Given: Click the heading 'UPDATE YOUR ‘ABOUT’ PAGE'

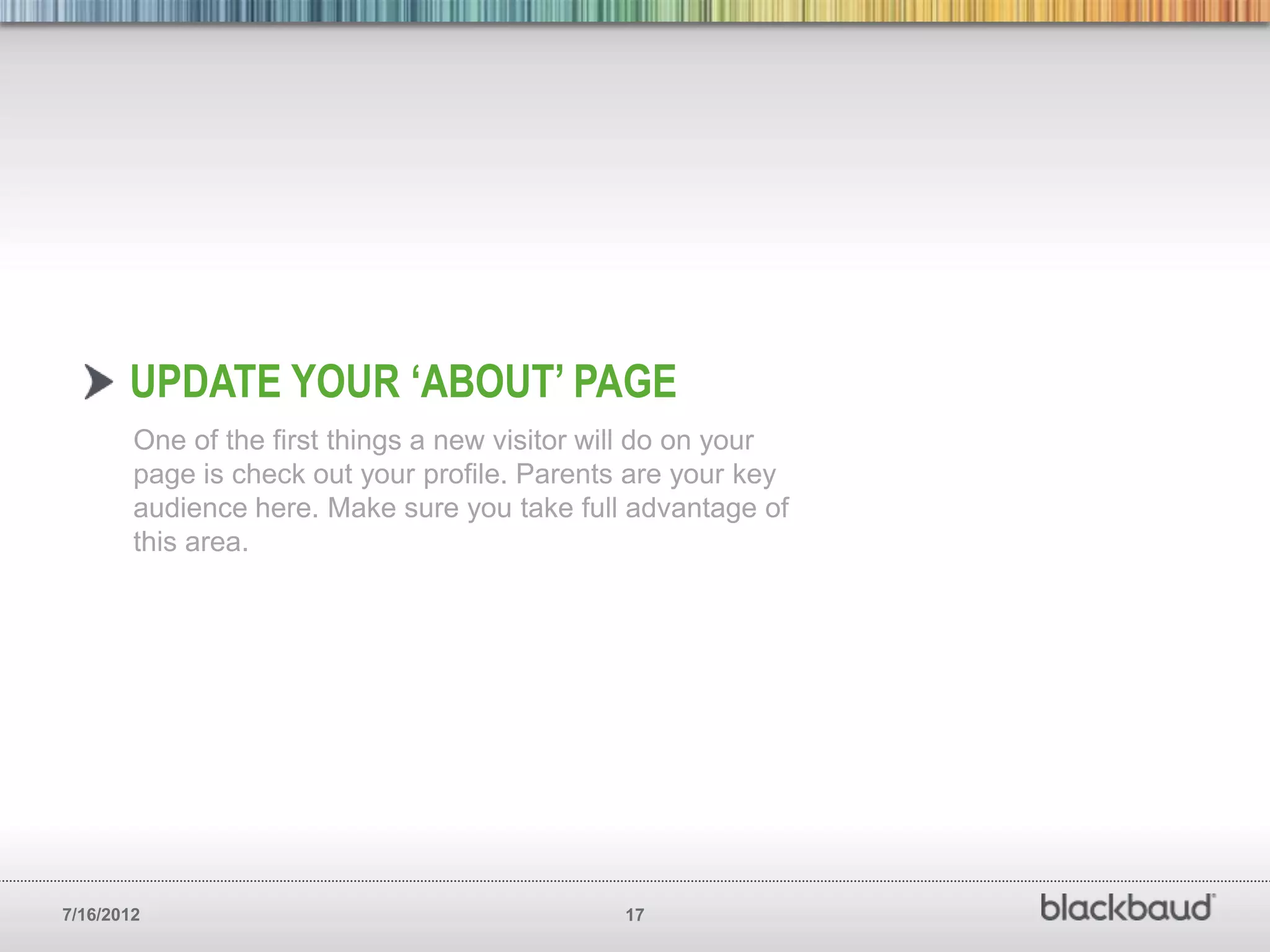Looking at the screenshot, I should pos(403,381).
